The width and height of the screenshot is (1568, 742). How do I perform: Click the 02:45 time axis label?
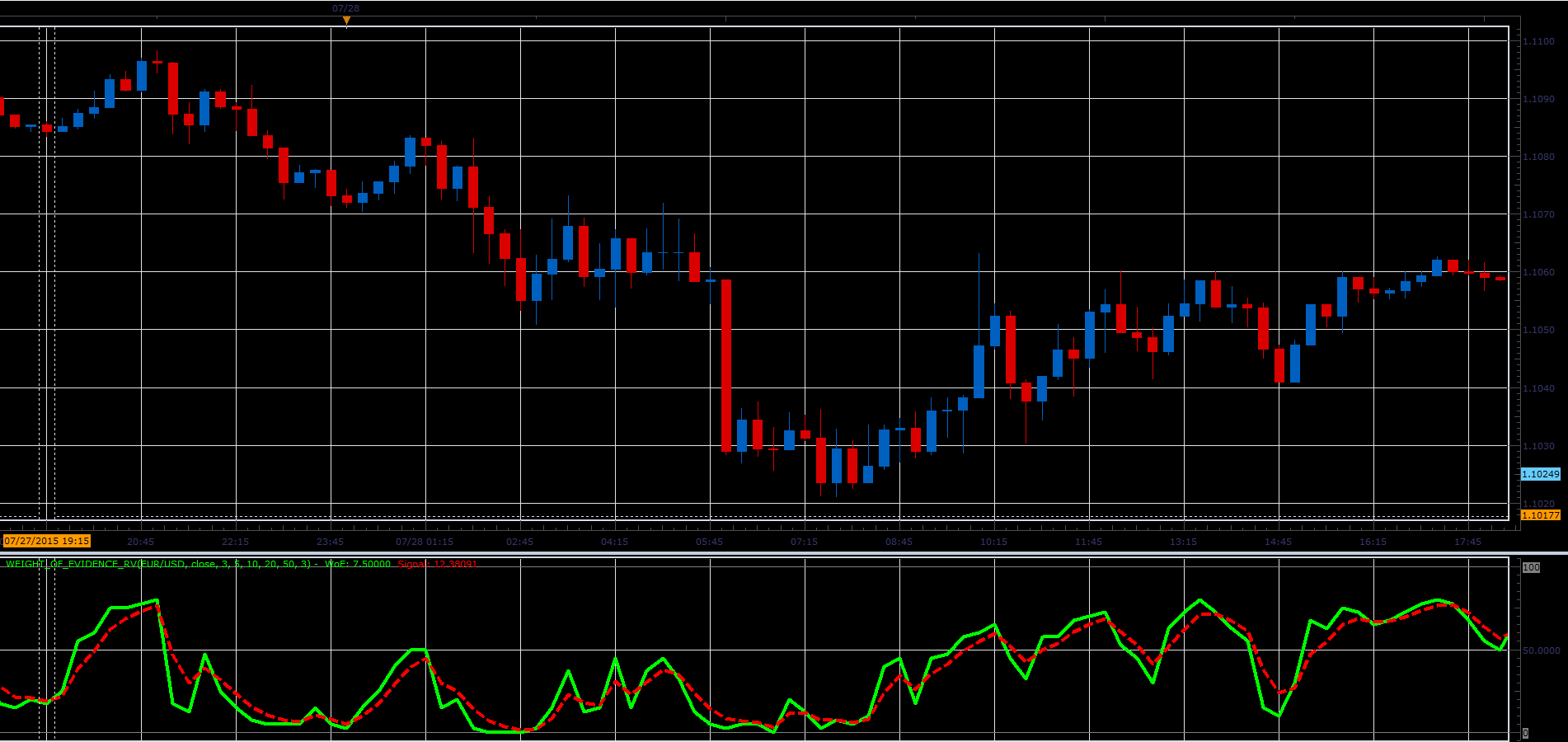pos(519,542)
